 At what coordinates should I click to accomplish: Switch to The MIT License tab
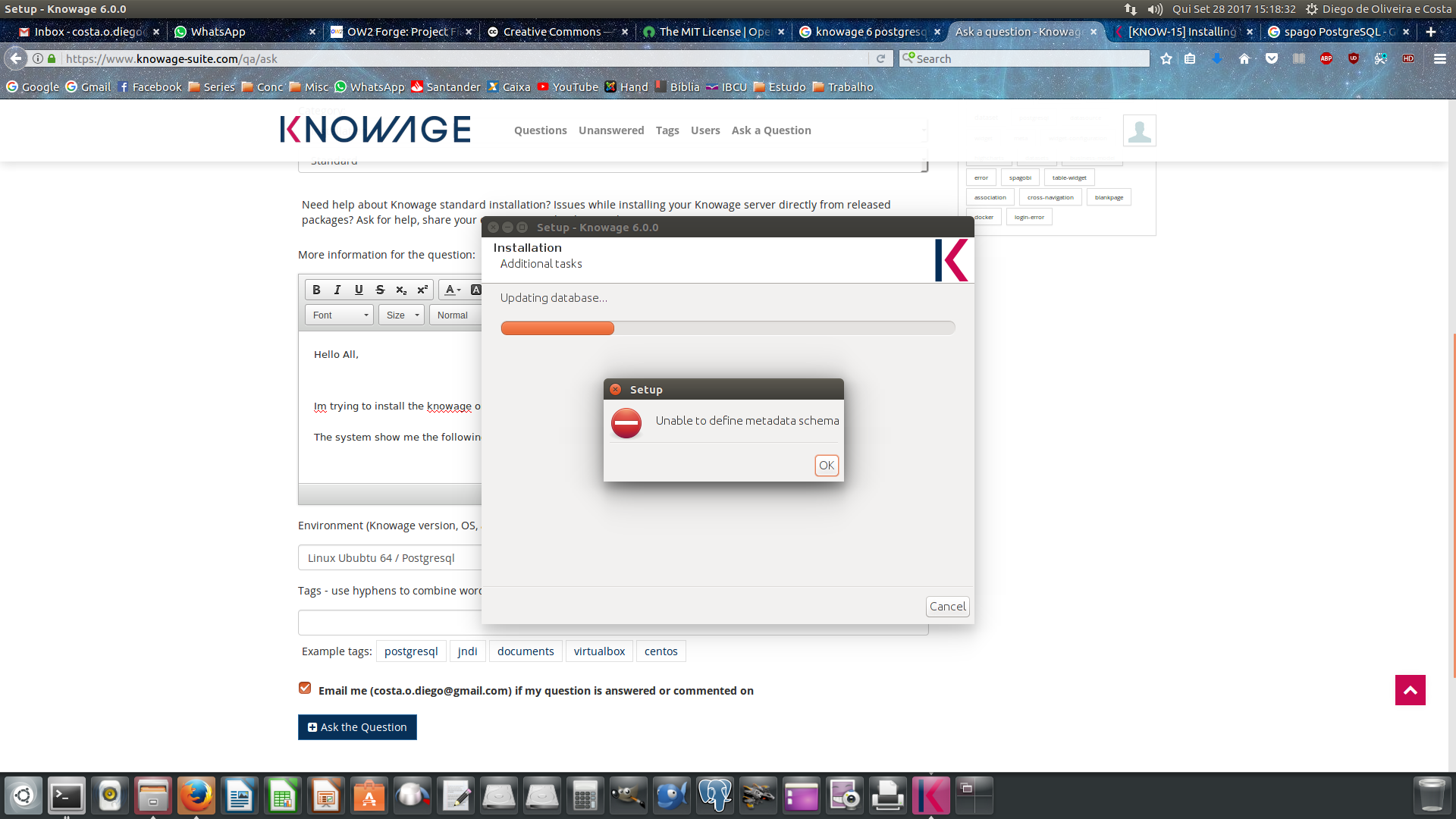pyautogui.click(x=714, y=32)
